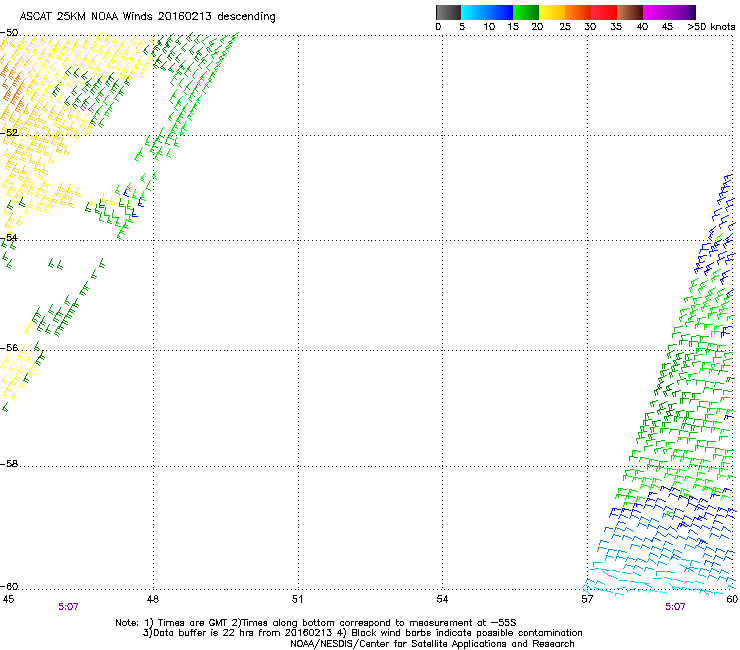Image resolution: width=740 pixels, height=650 pixels.
Task: Click the latitude label '-52'
Action: tap(9, 133)
